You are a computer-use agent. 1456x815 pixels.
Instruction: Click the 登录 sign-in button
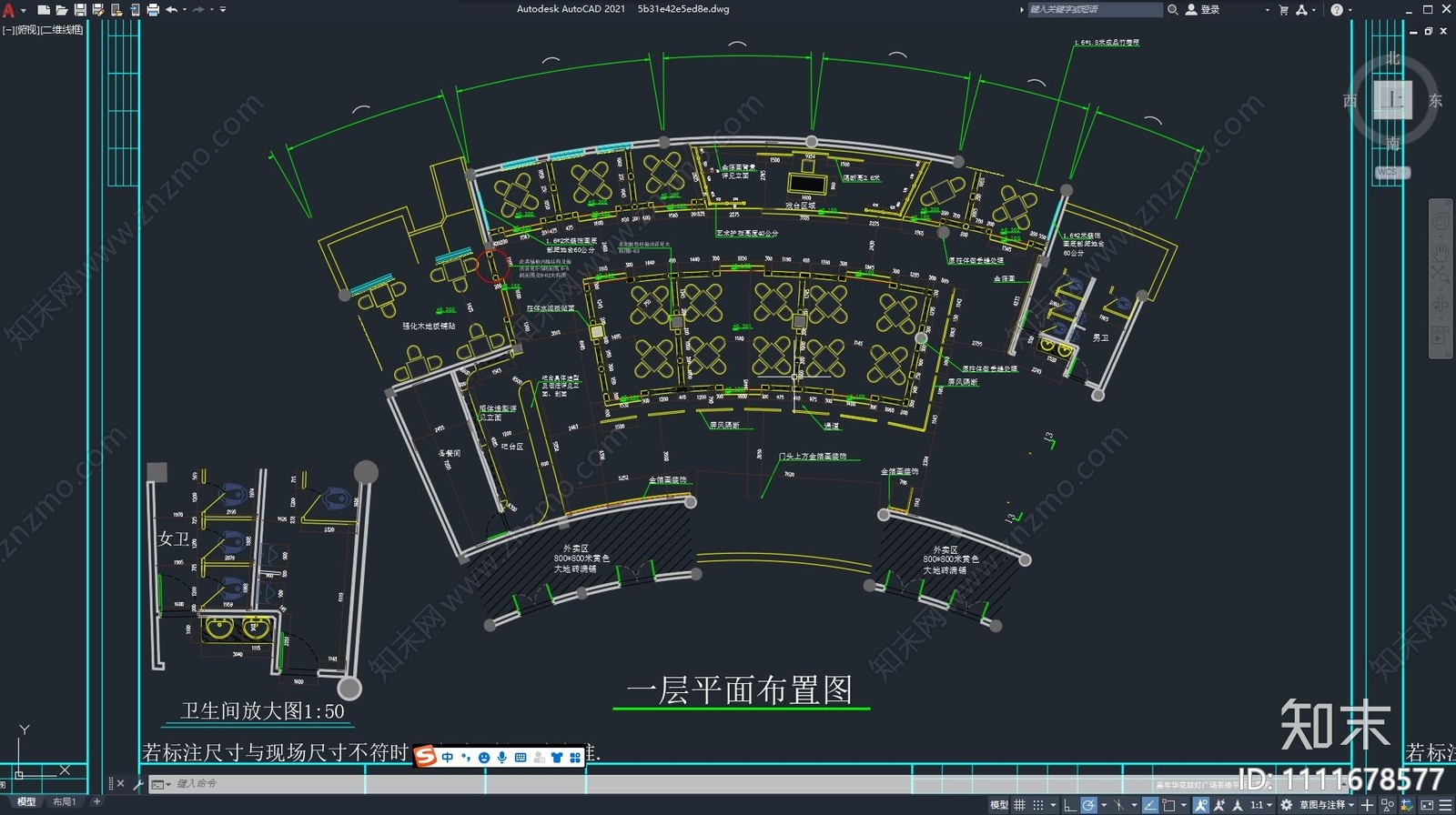click(1203, 9)
